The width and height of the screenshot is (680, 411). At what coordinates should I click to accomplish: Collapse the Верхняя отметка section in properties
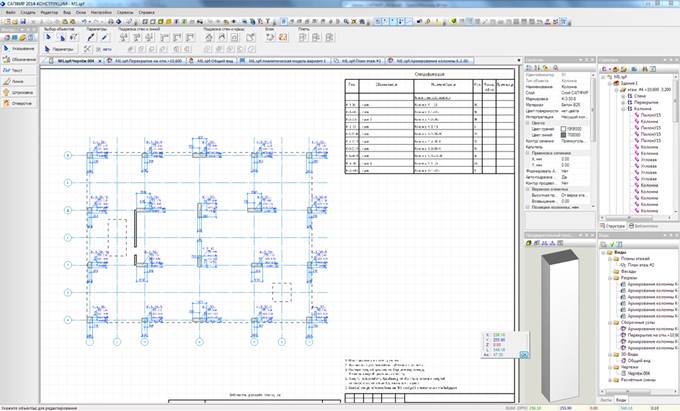pos(528,189)
